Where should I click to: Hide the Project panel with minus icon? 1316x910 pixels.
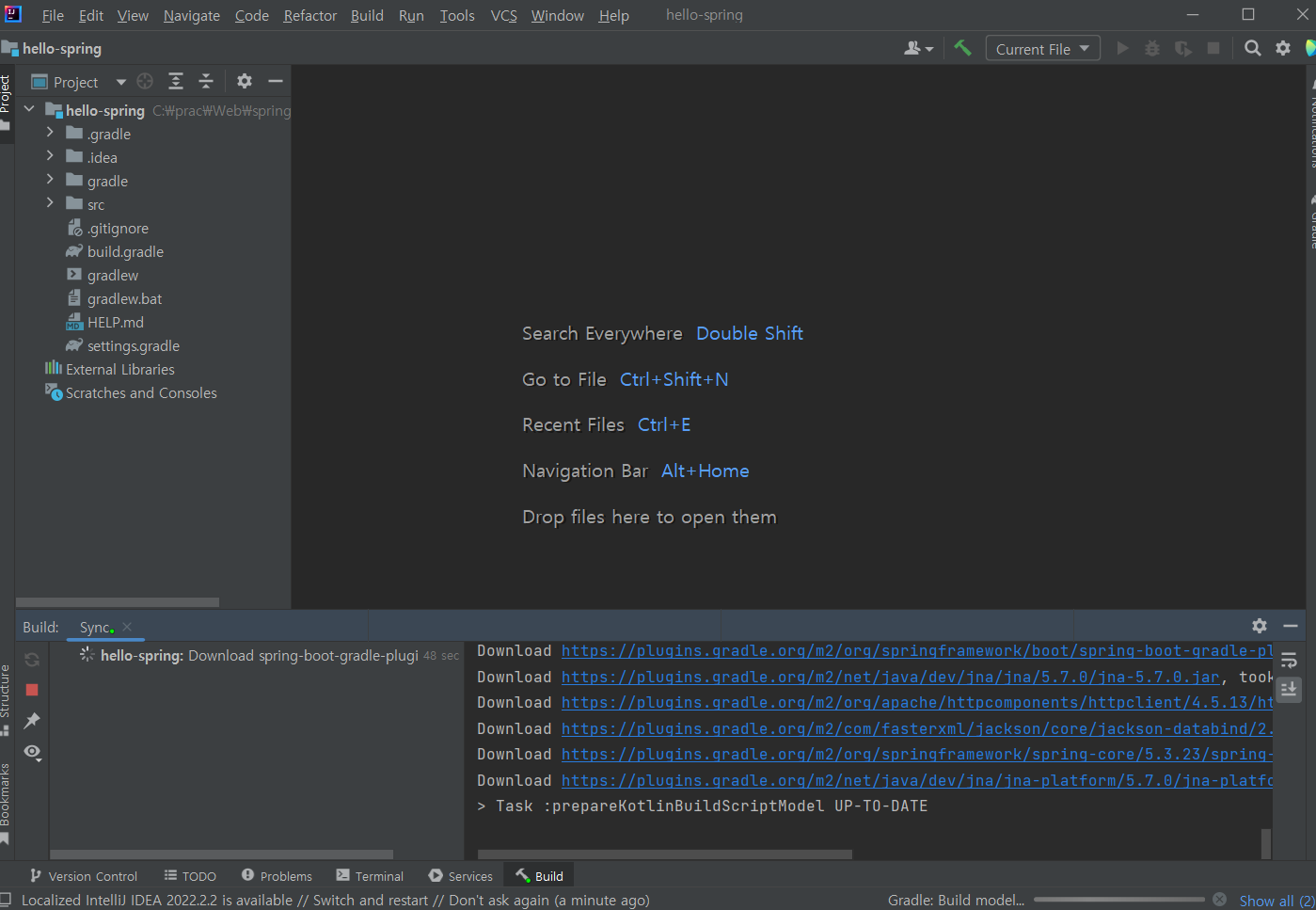coord(276,81)
